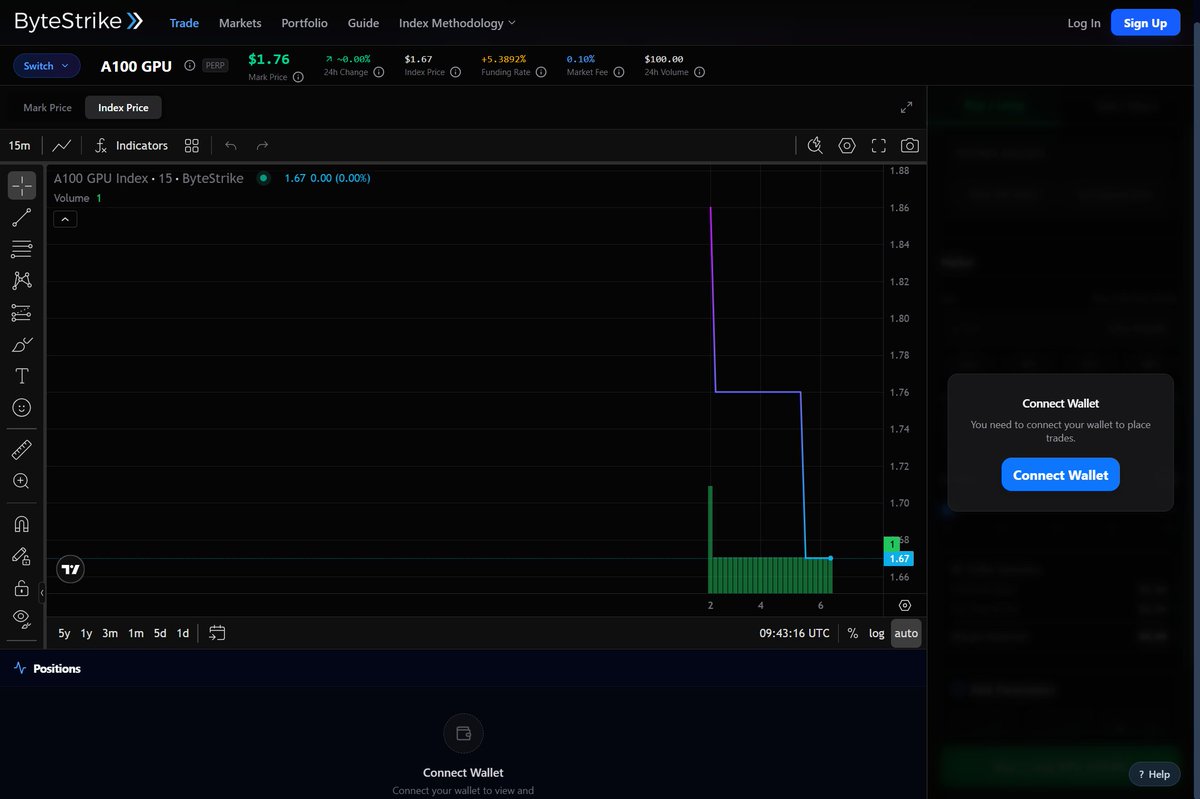Show Market Fee info icon

click(619, 72)
